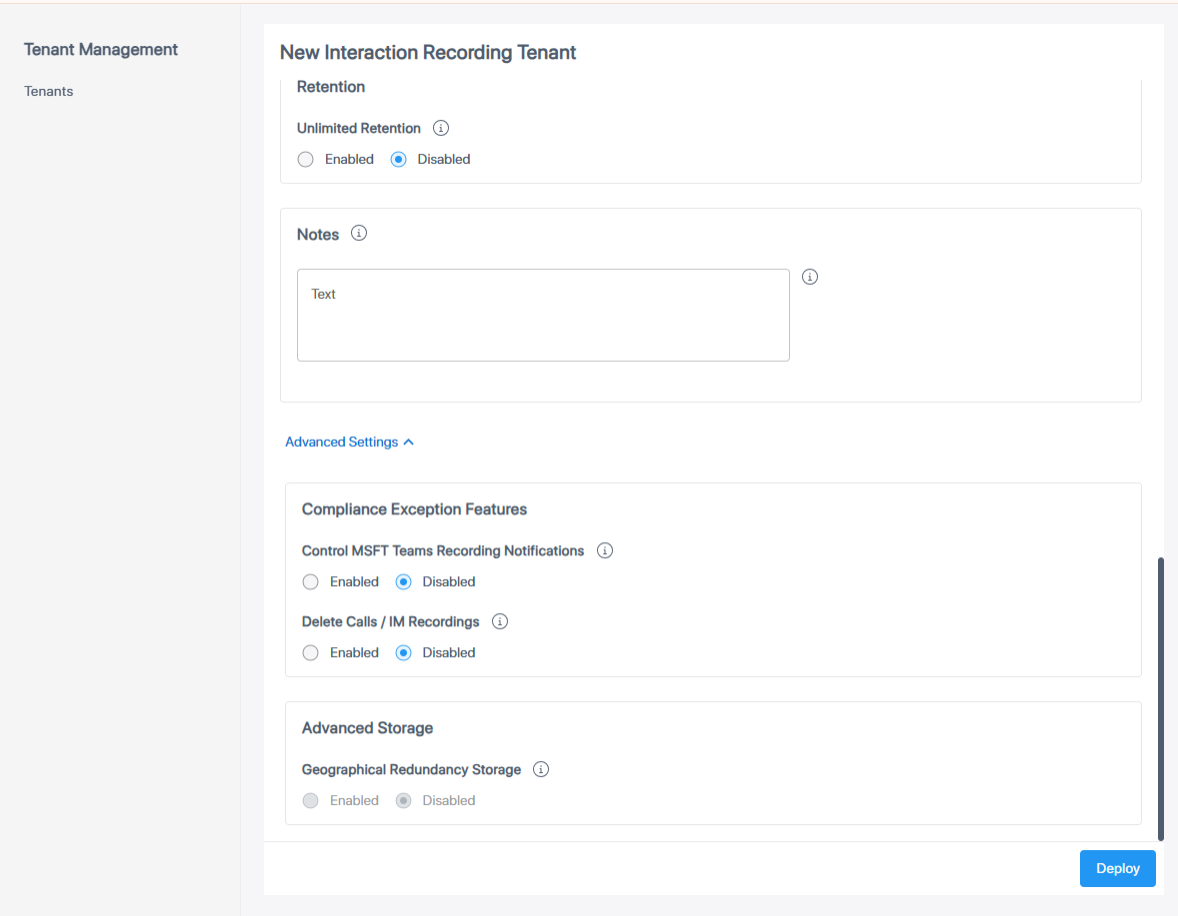Select Disabled for Geographical Redundancy Storage
Screen dimensions: 1178x916
[403, 800]
